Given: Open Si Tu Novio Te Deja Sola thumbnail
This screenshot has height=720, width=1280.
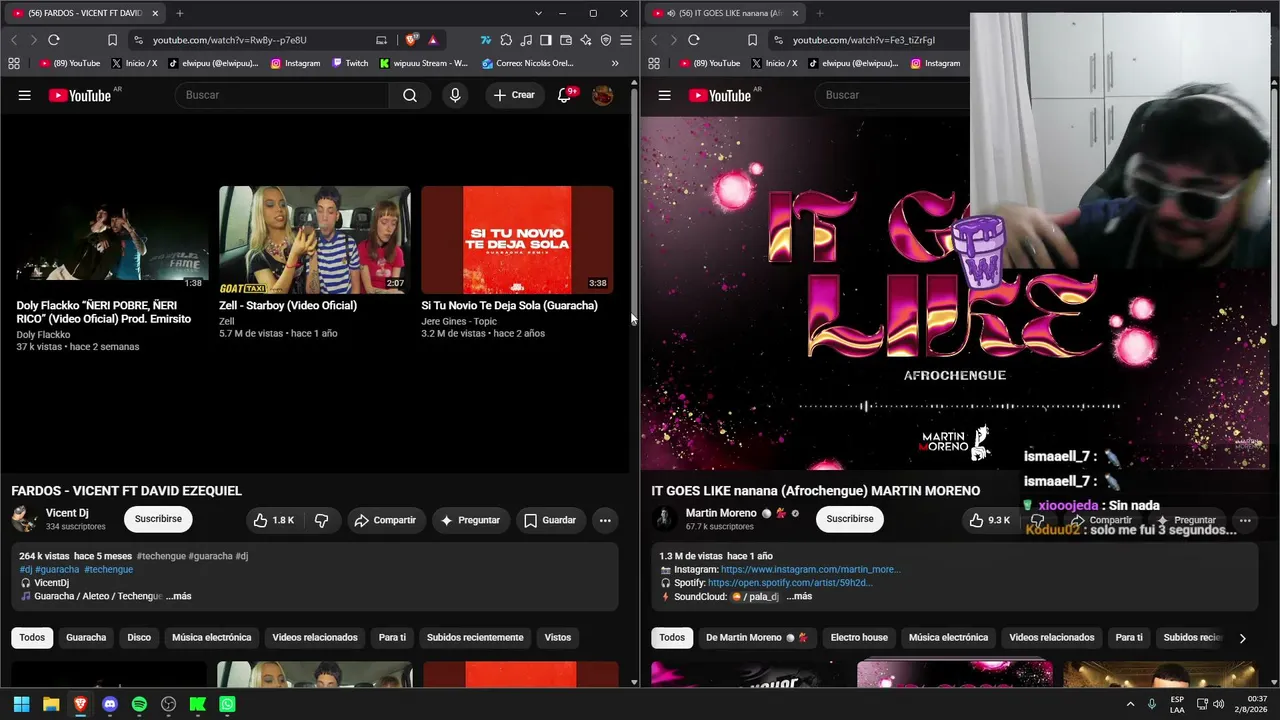Looking at the screenshot, I should pos(517,240).
